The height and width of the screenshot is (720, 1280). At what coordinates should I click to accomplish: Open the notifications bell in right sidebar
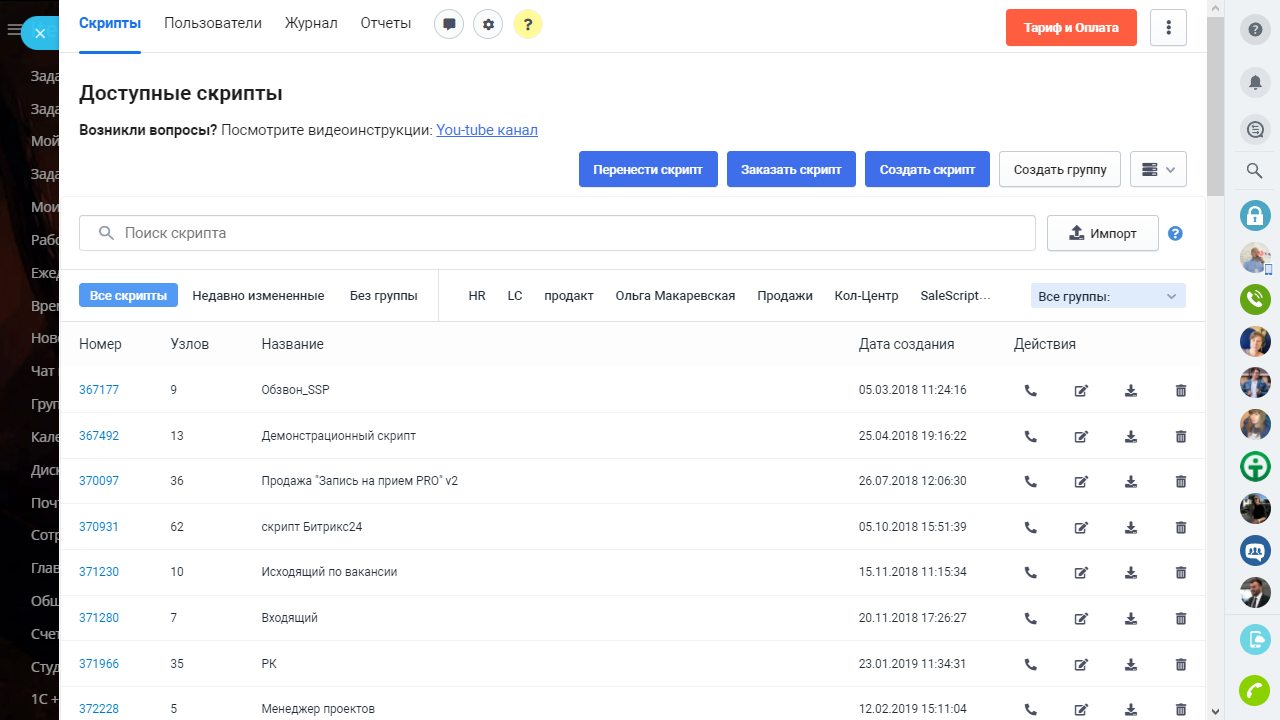tap(1255, 81)
